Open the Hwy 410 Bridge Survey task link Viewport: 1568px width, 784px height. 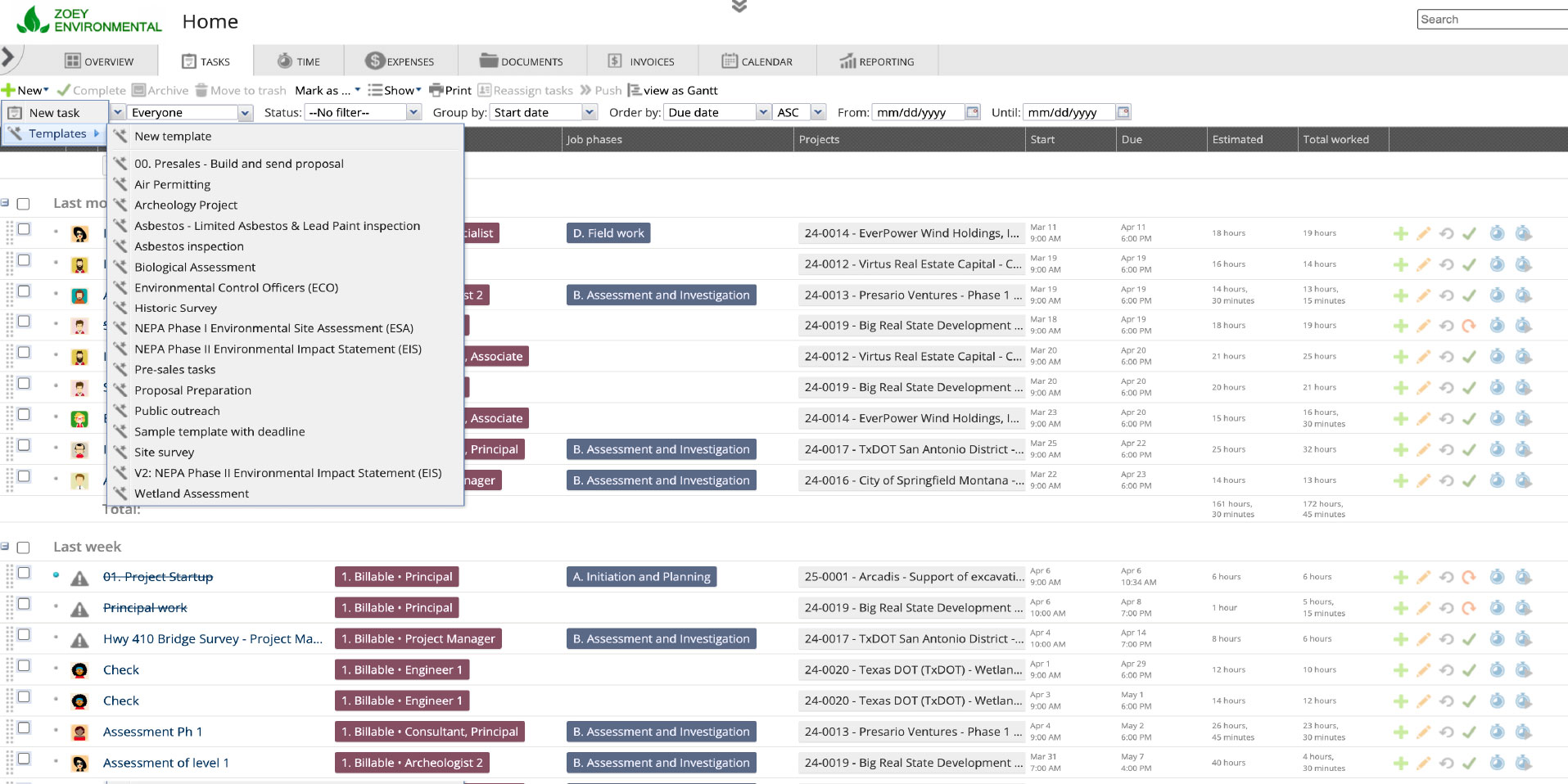[x=212, y=639]
